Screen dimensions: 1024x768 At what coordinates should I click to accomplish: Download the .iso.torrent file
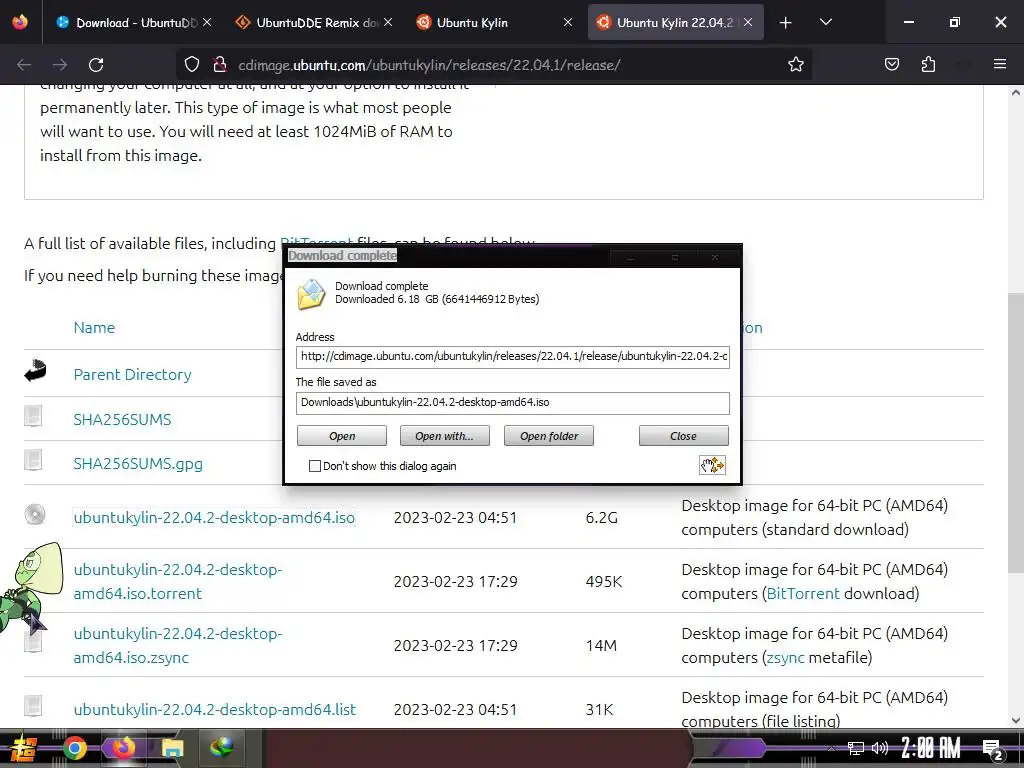[178, 581]
